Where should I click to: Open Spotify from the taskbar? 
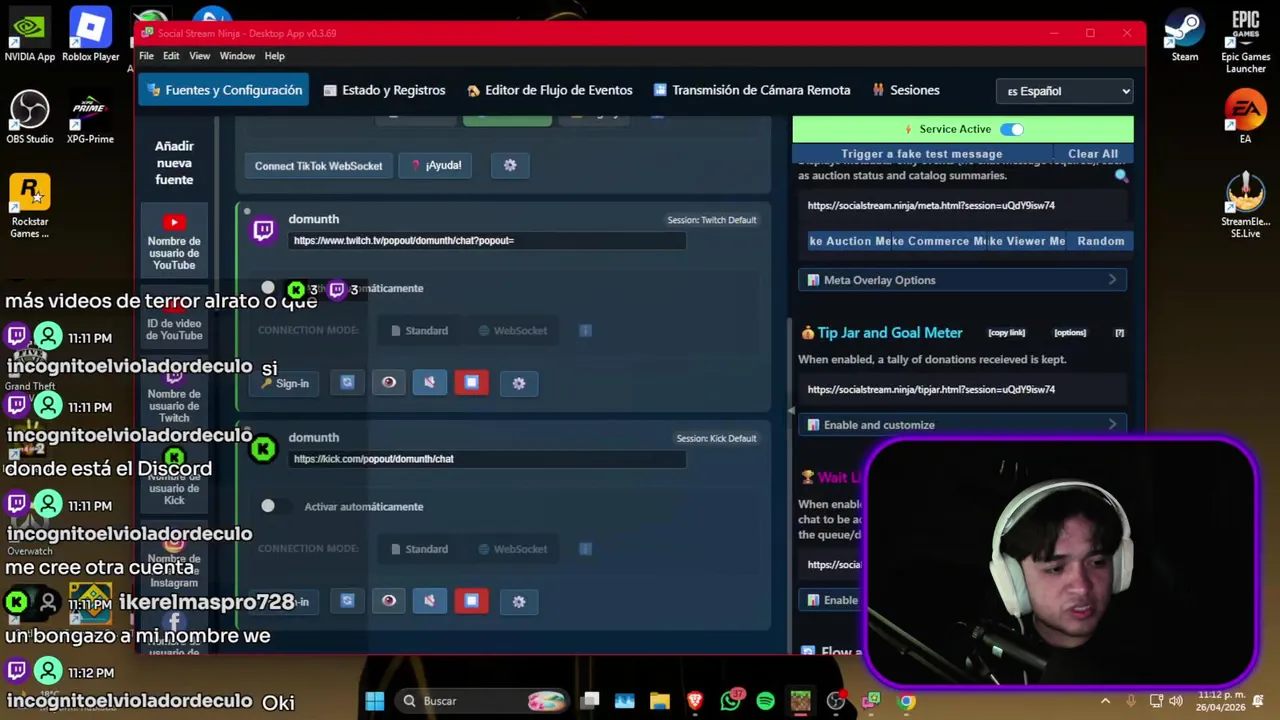(765, 701)
